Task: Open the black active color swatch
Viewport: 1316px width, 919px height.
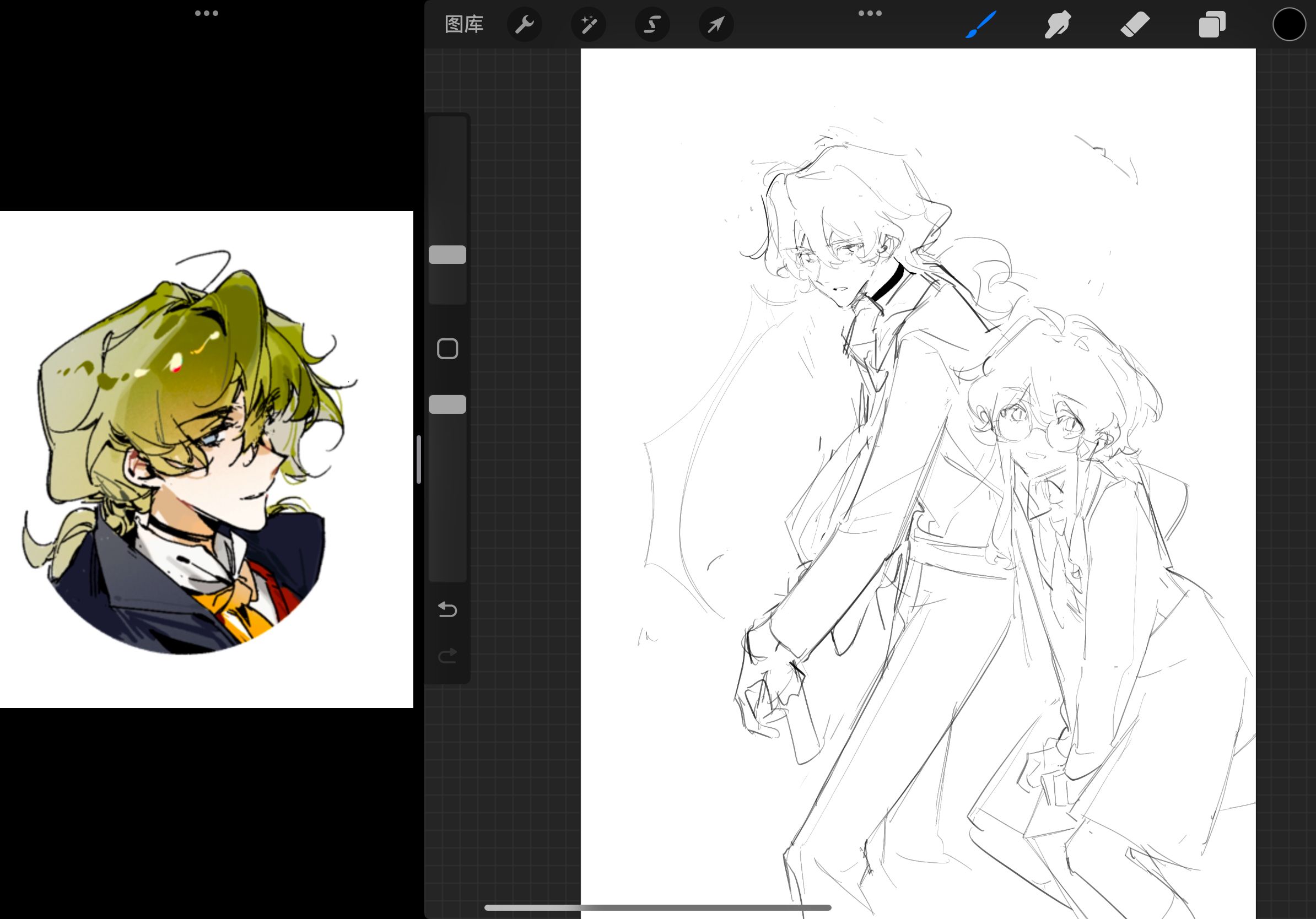Action: 1289,25
